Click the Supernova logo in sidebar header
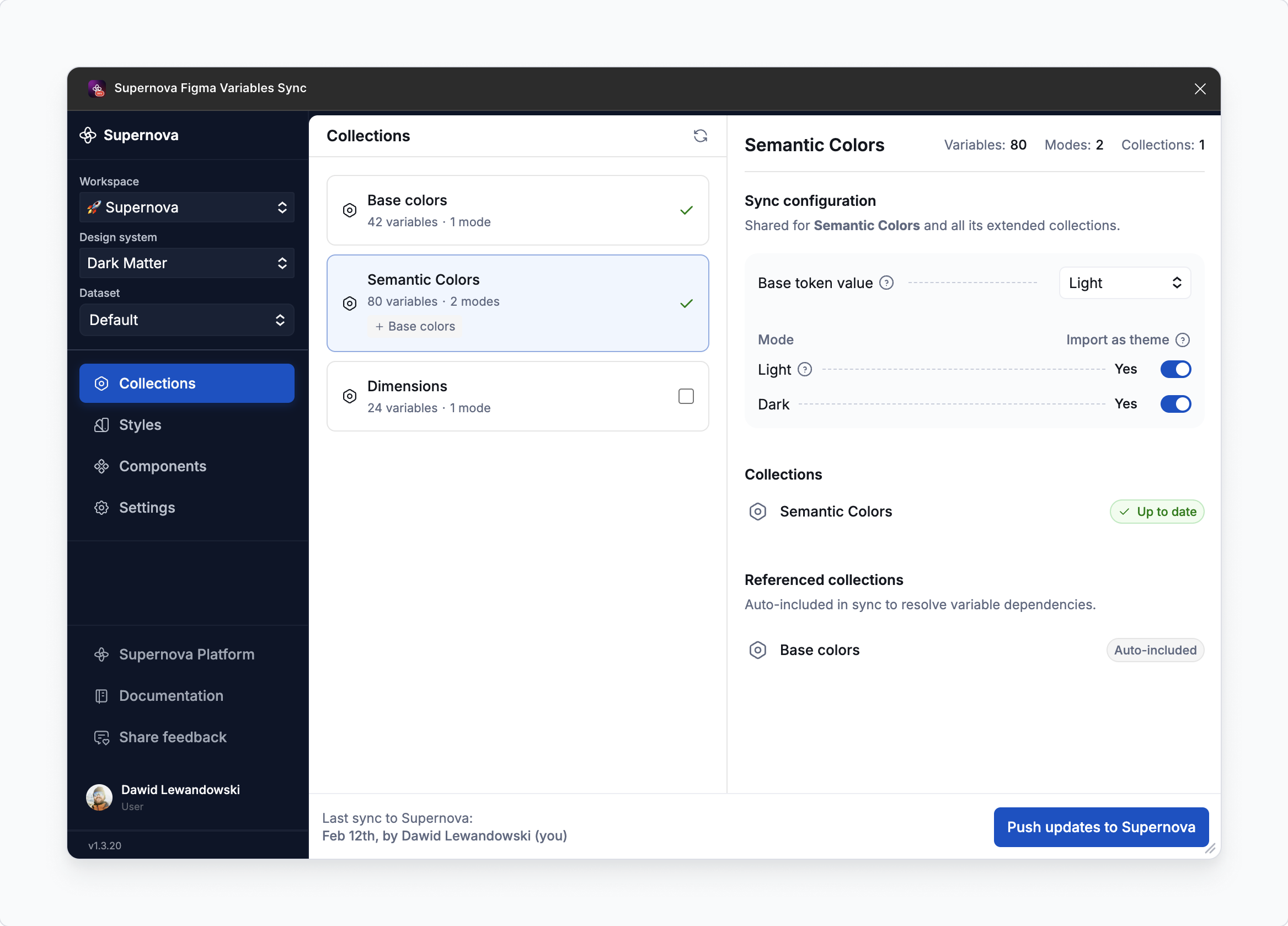Image resolution: width=1288 pixels, height=926 pixels. [88, 135]
